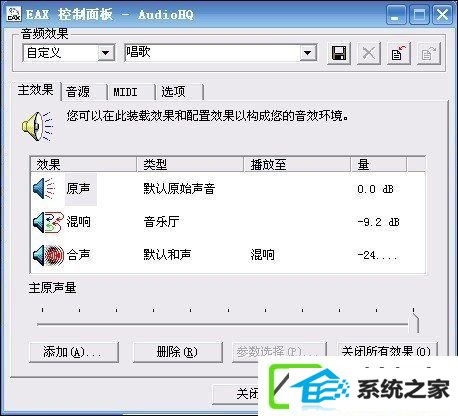Click the 主原声量 slider thumb
The width and height of the screenshot is (458, 416).
pos(414,321)
